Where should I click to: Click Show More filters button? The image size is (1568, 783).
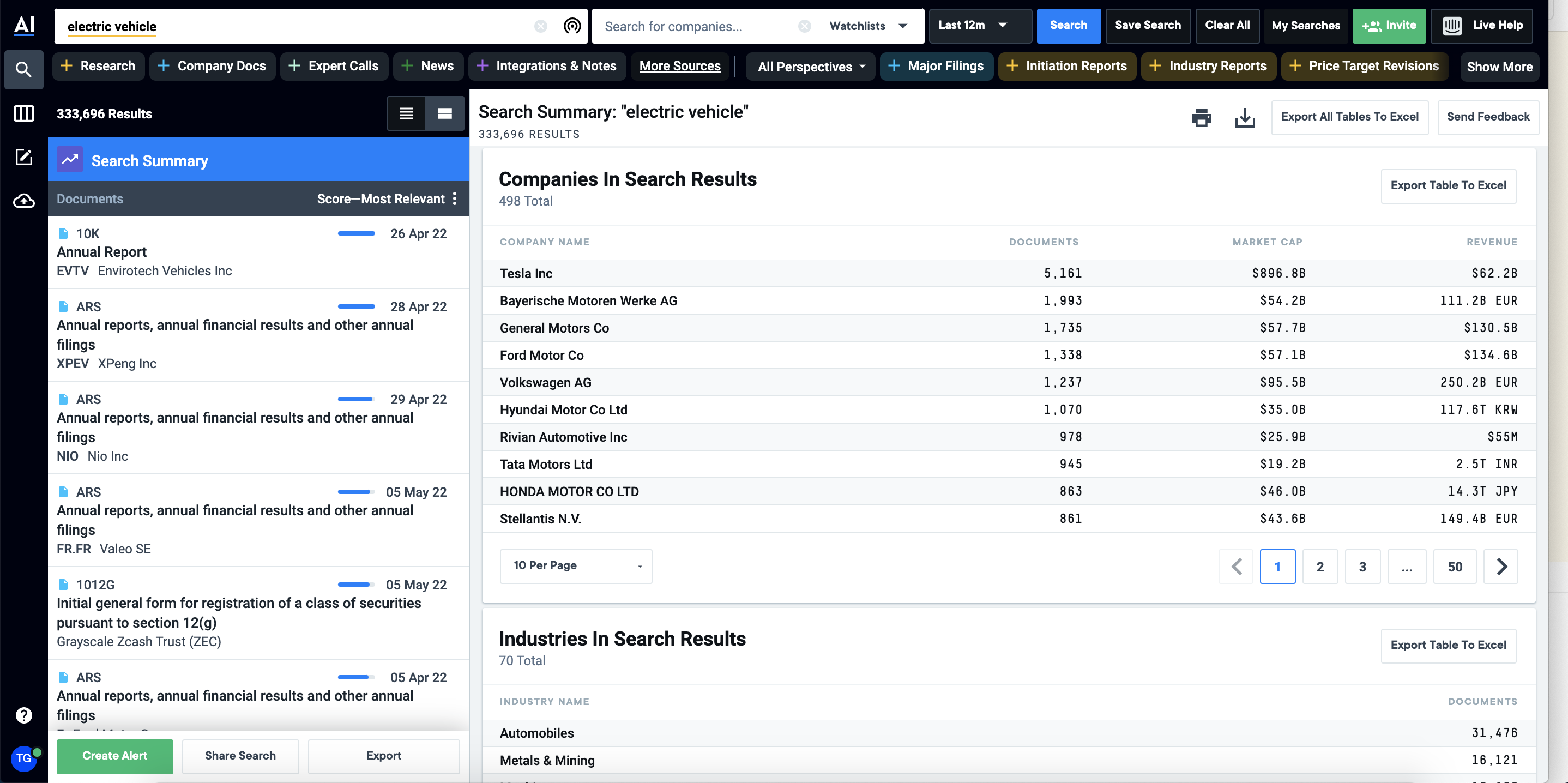1499,67
